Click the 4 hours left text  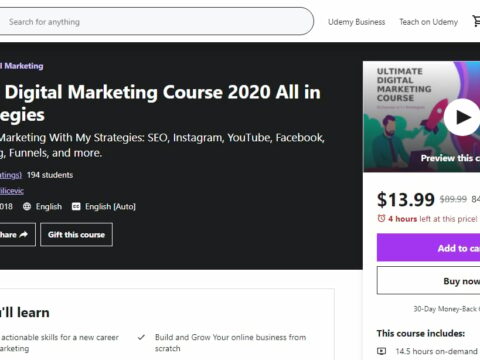[x=433, y=219]
